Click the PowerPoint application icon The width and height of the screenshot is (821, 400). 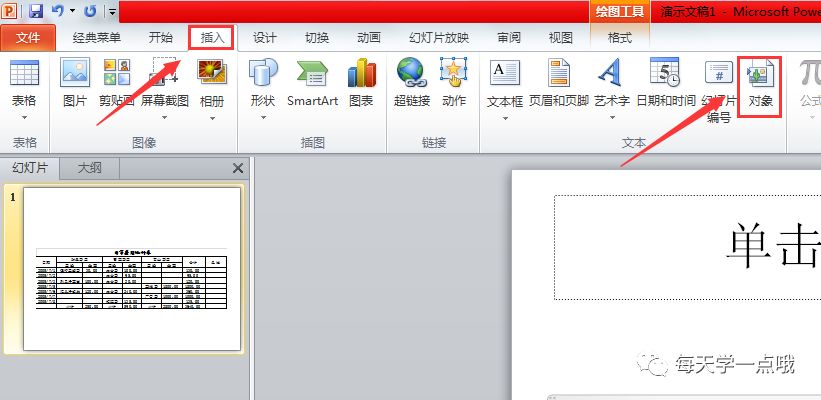(x=10, y=11)
